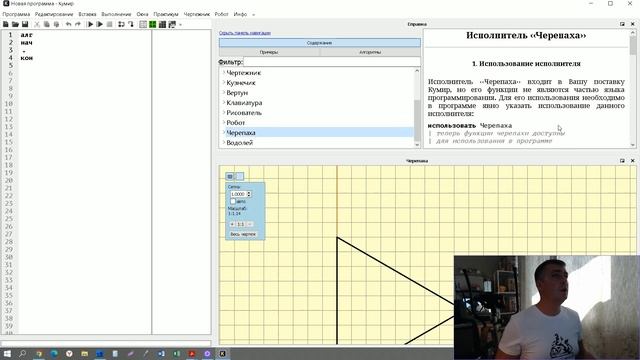Open Microsoft Edge from the taskbar

[54, 354]
